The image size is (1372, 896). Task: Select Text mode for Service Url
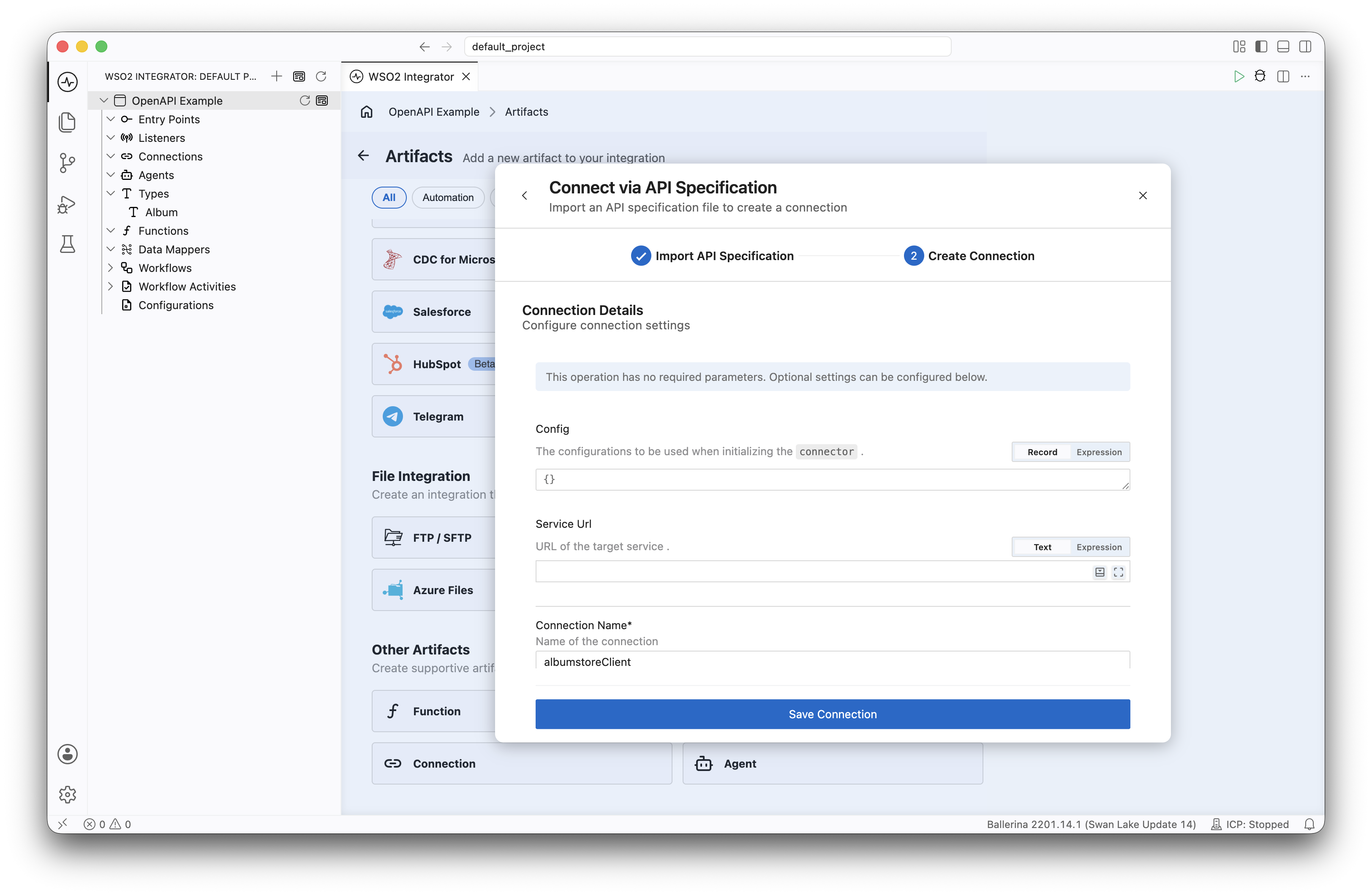(x=1042, y=547)
